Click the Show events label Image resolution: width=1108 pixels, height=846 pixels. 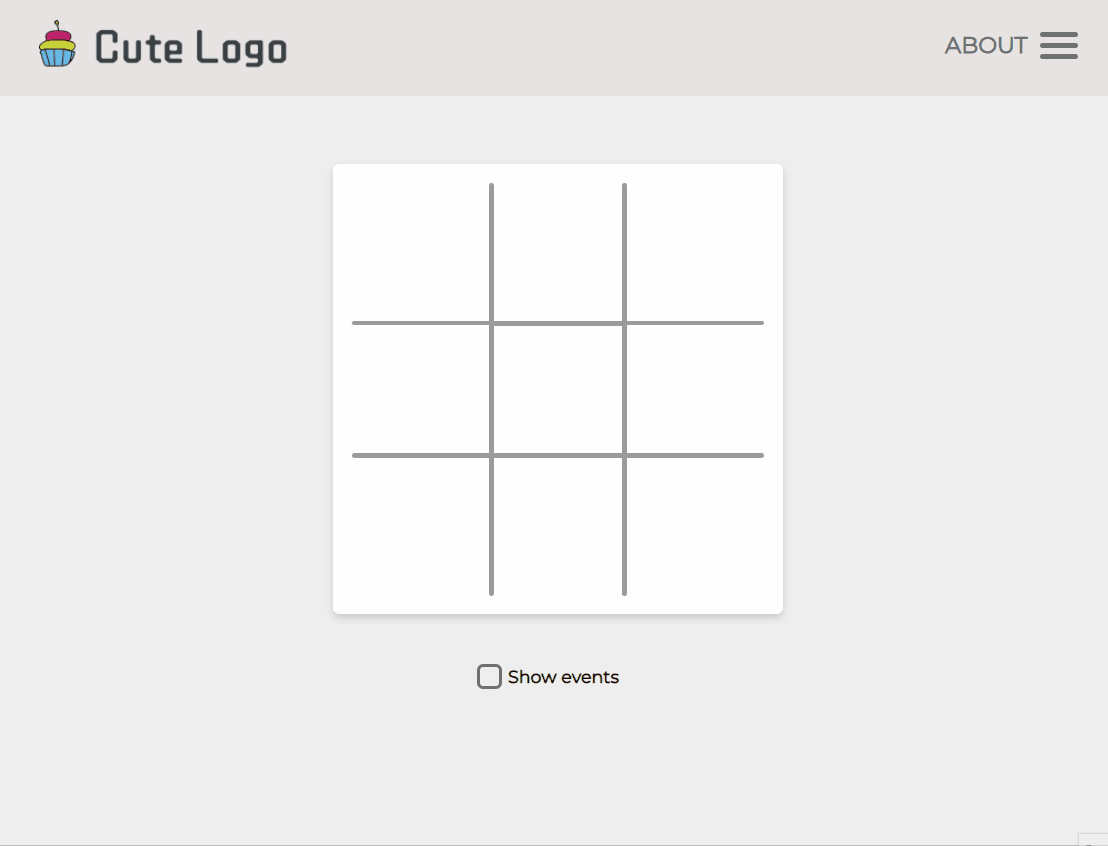click(x=563, y=677)
